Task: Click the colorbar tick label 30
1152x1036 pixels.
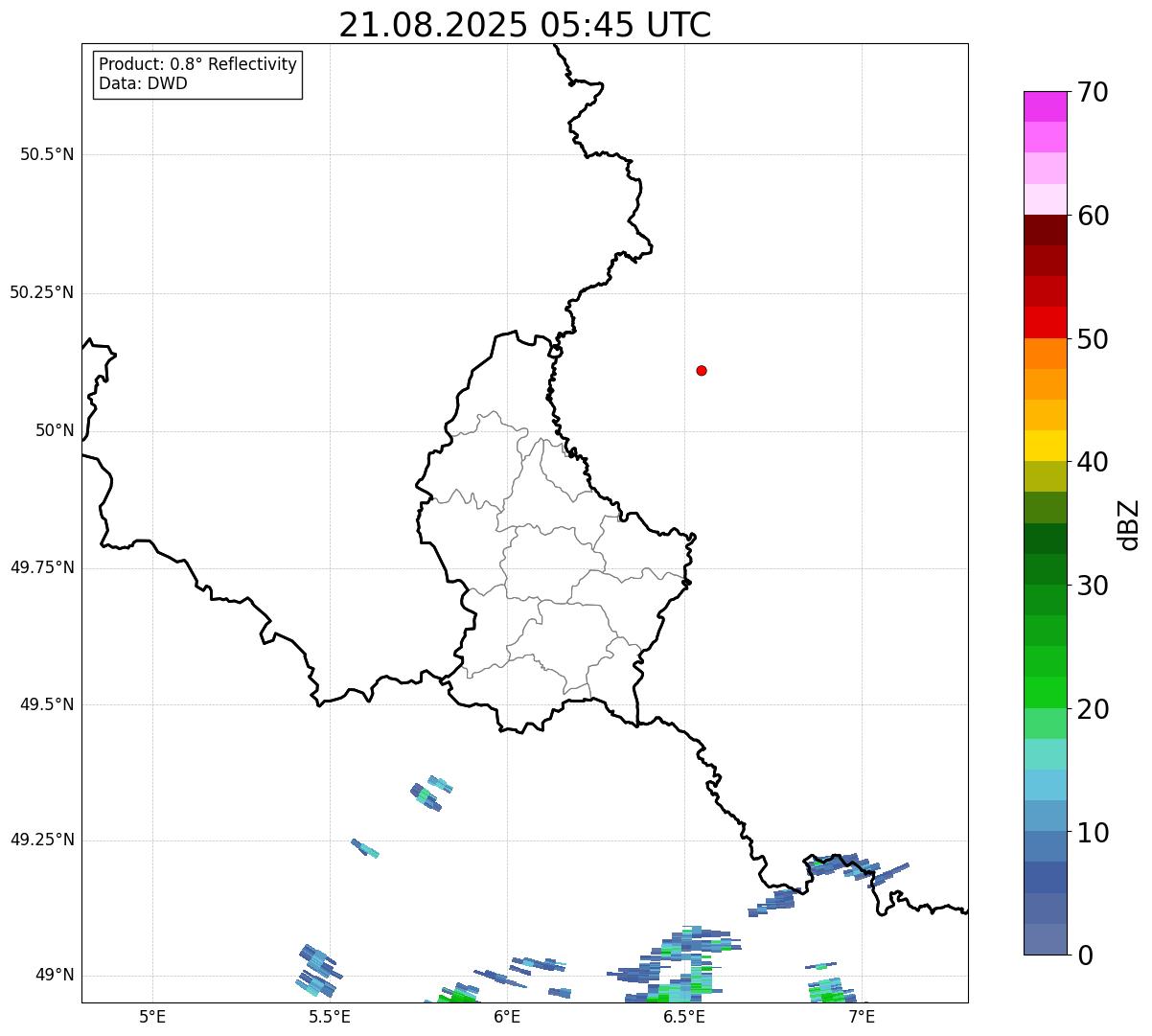Action: [1093, 586]
